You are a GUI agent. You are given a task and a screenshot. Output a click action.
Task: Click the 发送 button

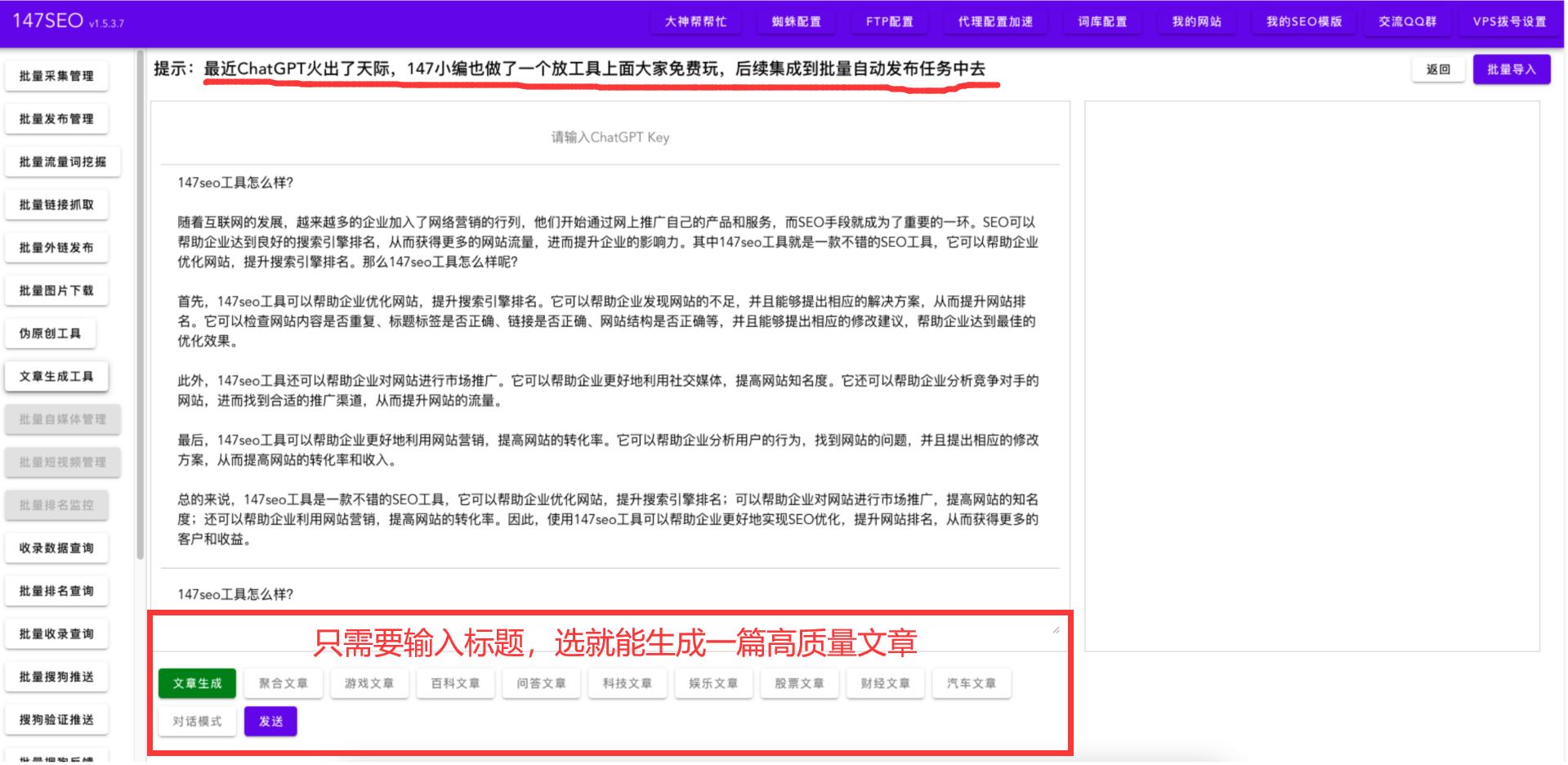[x=270, y=721]
